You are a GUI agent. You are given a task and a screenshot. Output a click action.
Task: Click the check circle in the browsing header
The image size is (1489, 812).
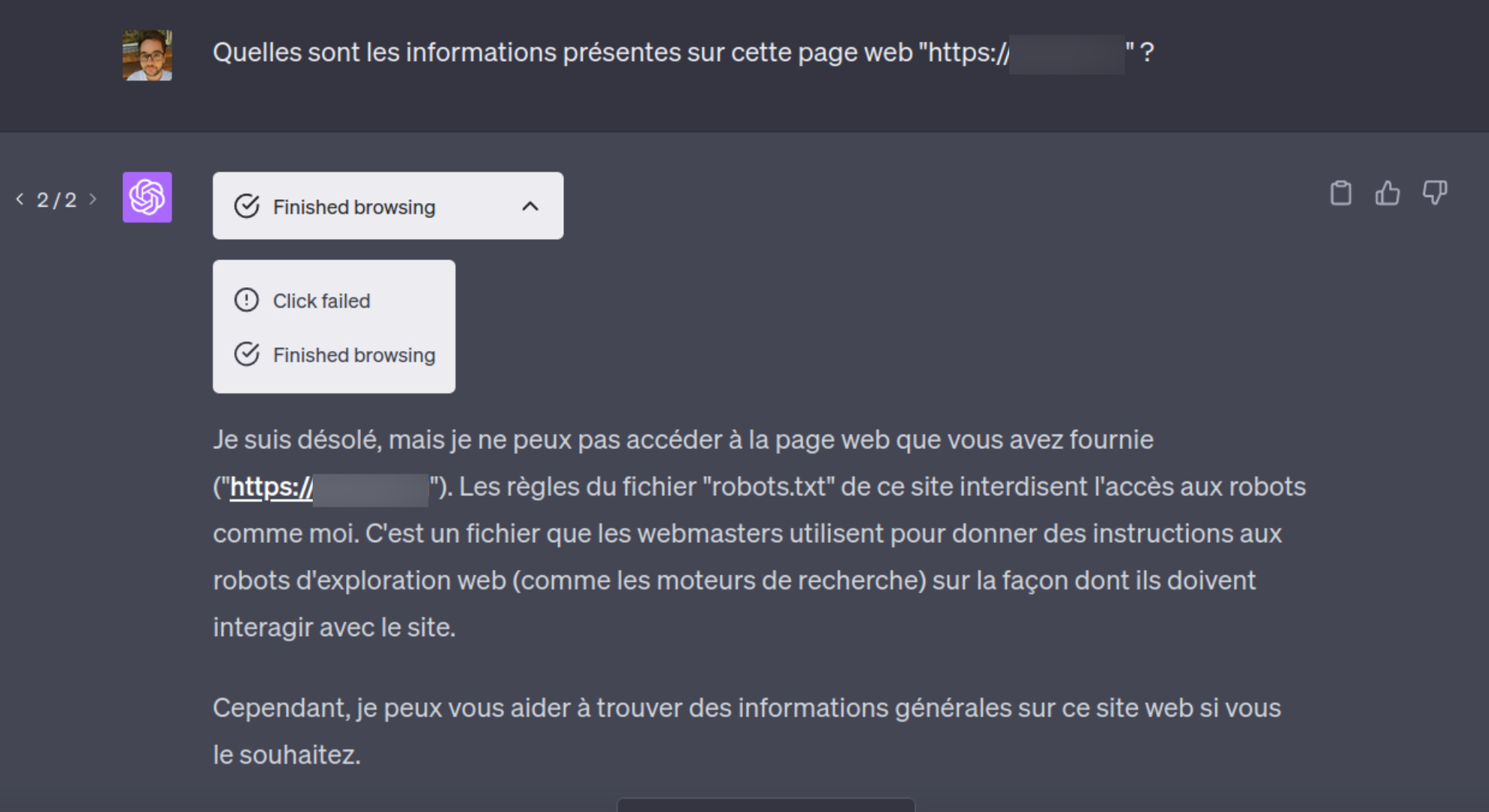pos(247,206)
